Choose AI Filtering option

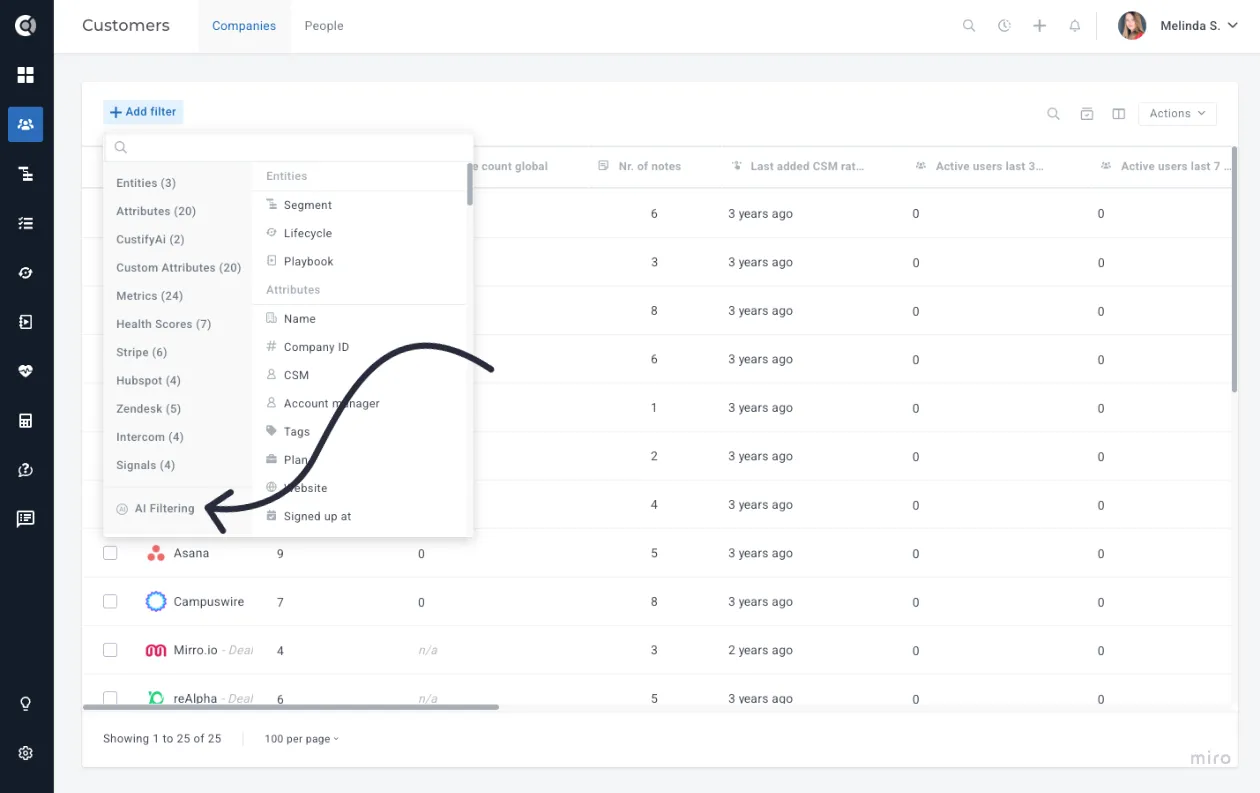coord(155,509)
